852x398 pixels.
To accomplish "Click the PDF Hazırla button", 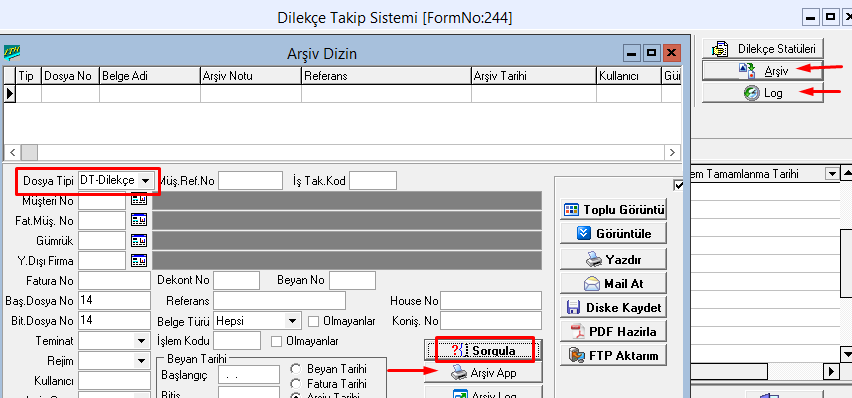I will pyautogui.click(x=613, y=331).
